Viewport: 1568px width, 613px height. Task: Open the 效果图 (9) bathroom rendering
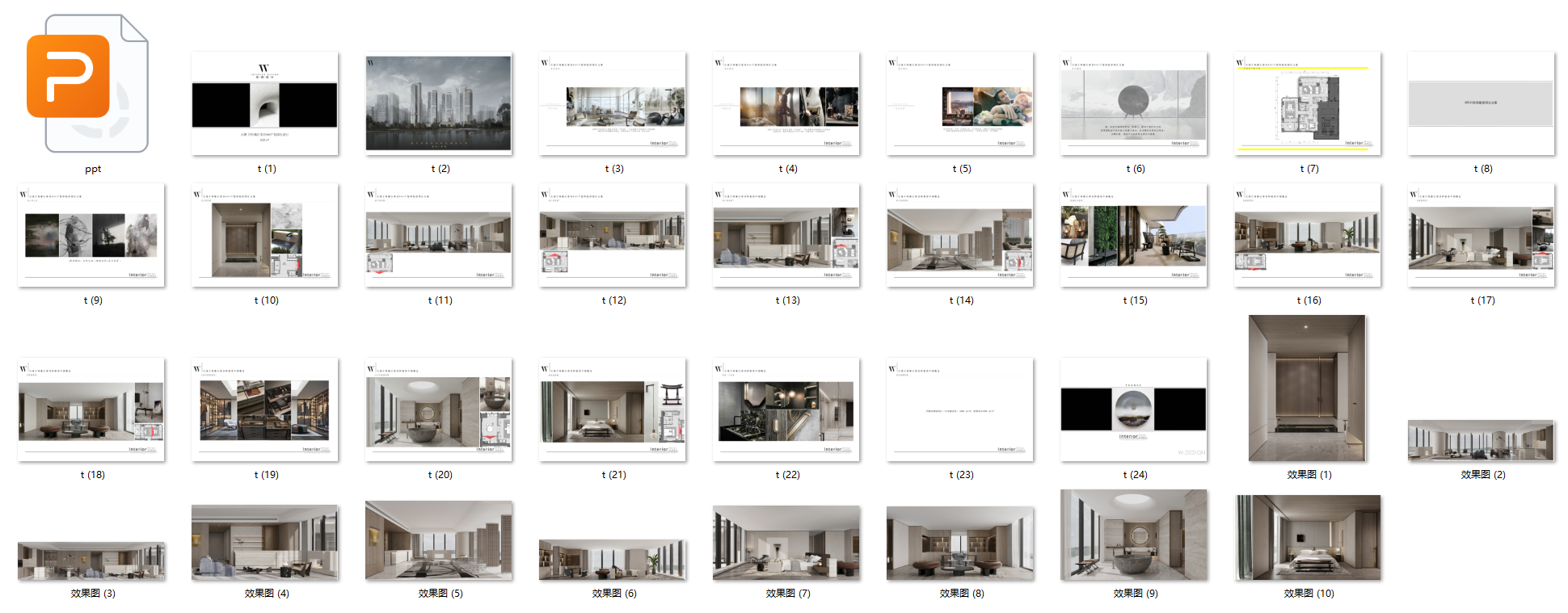(x=1134, y=535)
